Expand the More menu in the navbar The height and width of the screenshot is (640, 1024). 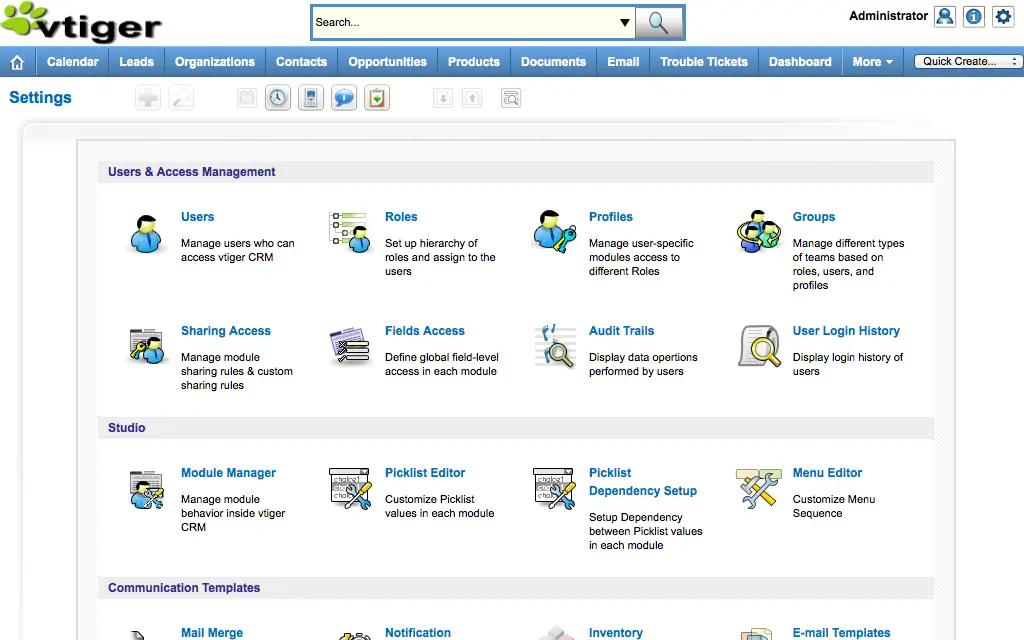871,61
